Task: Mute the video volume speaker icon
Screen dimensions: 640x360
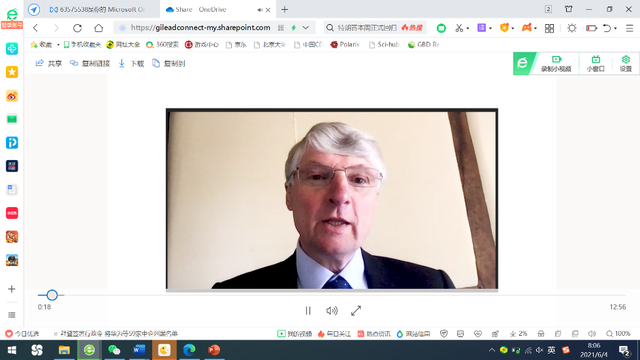Action: tap(332, 311)
